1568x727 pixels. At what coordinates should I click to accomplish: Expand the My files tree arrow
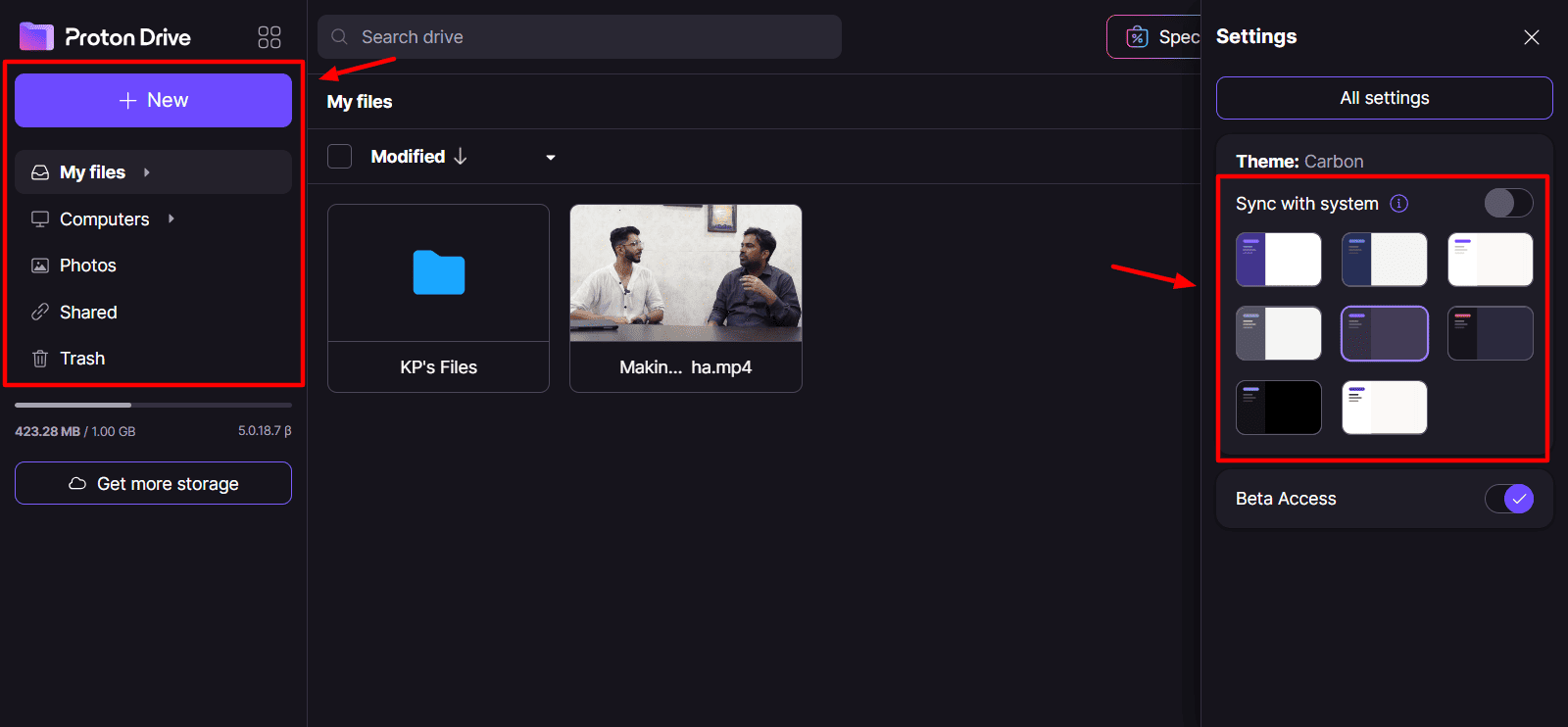point(147,172)
